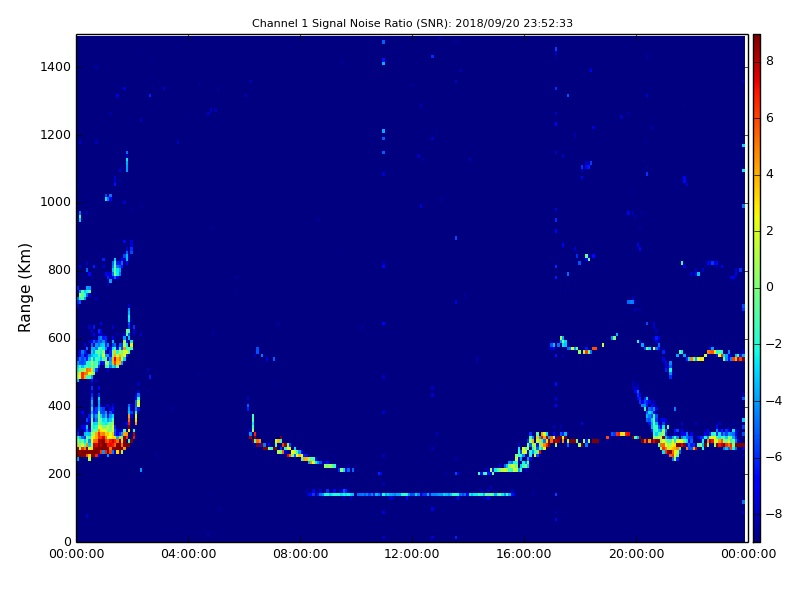The width and height of the screenshot is (800, 600).
Task: Click the 600 range tick label
Action: coord(59,338)
